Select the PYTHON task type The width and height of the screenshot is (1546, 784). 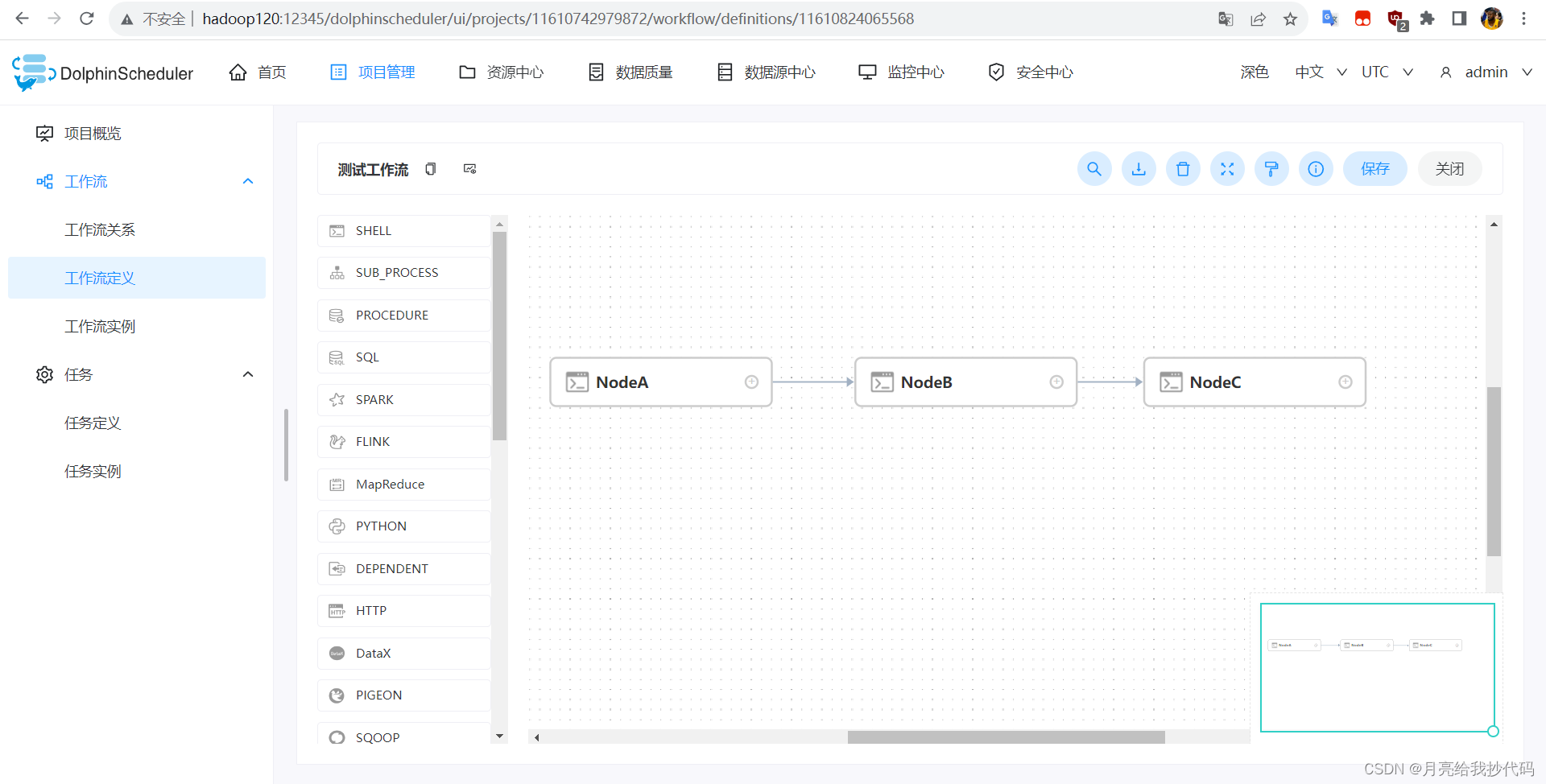click(x=403, y=526)
